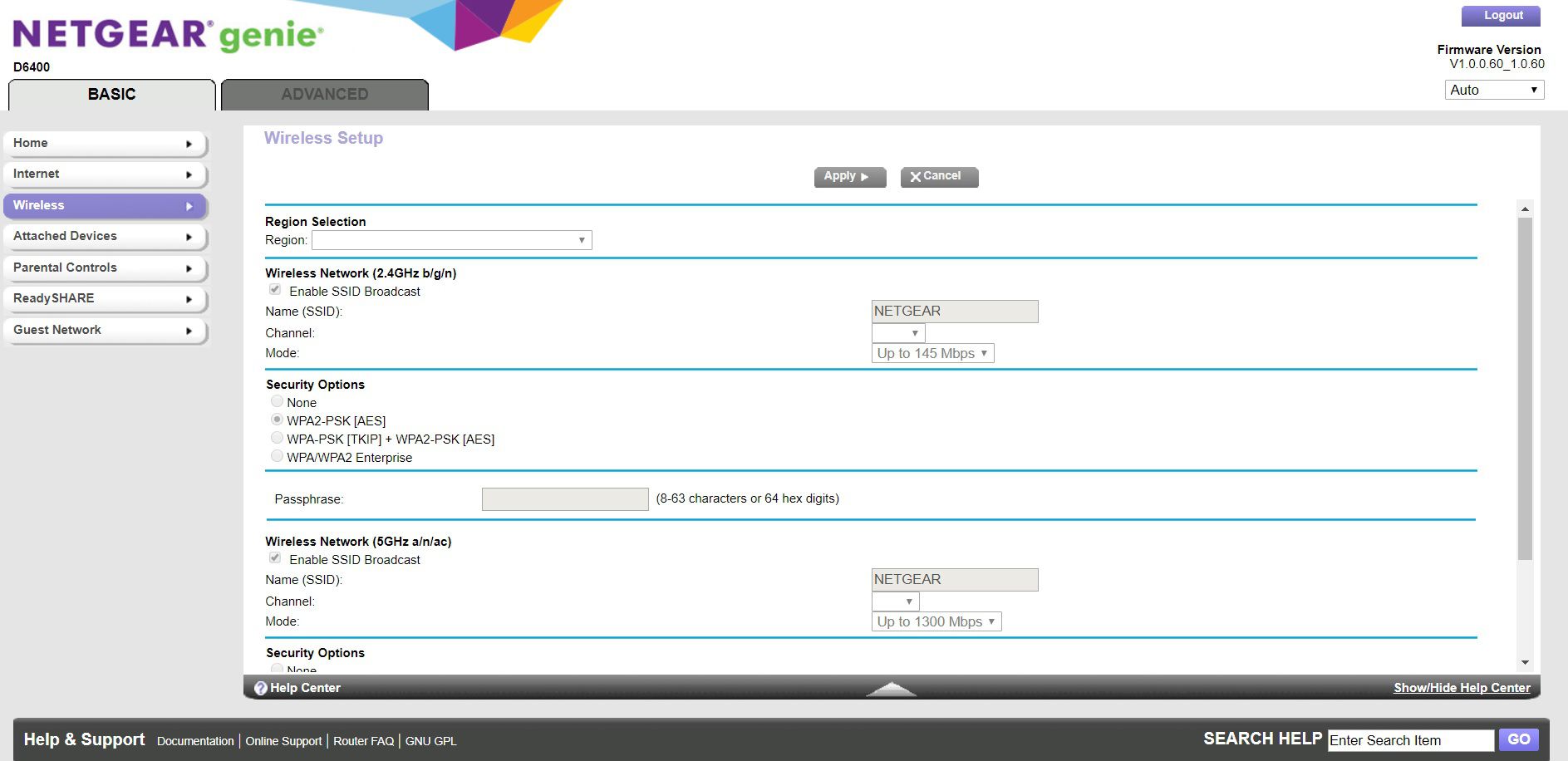Open the Attached Devices menu item

click(x=105, y=237)
